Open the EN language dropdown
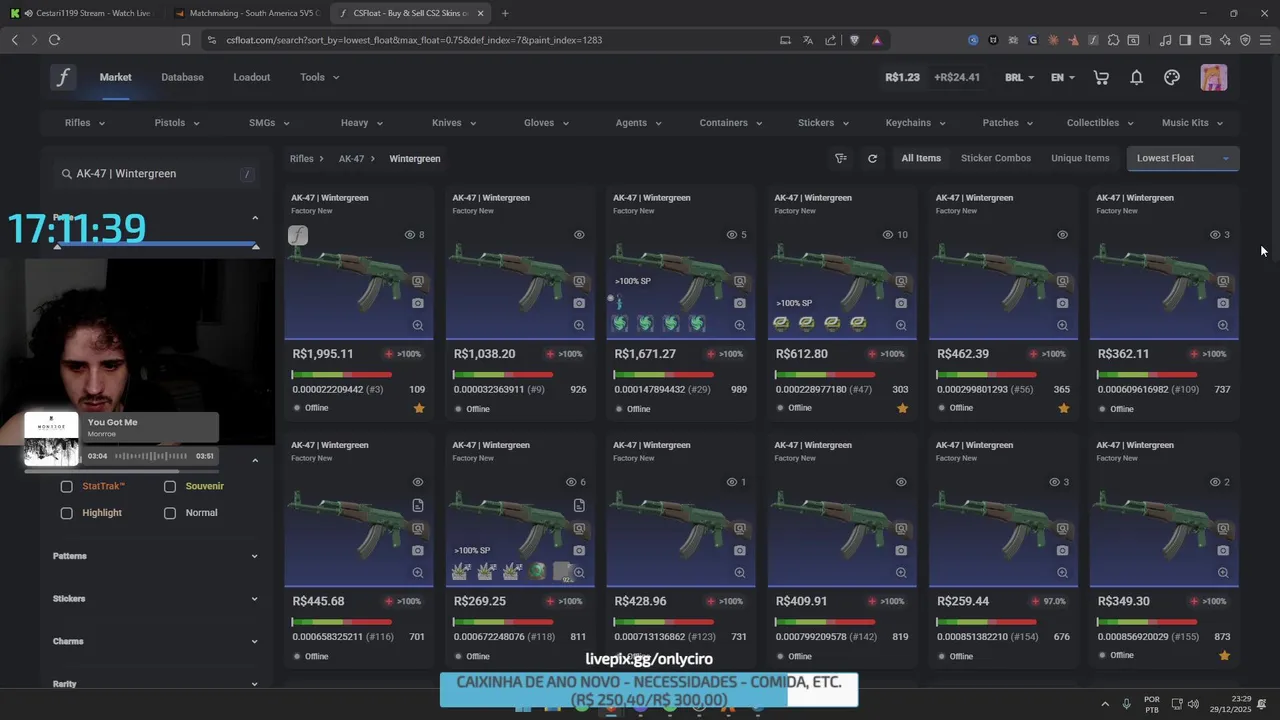1280x720 pixels. coord(1063,77)
